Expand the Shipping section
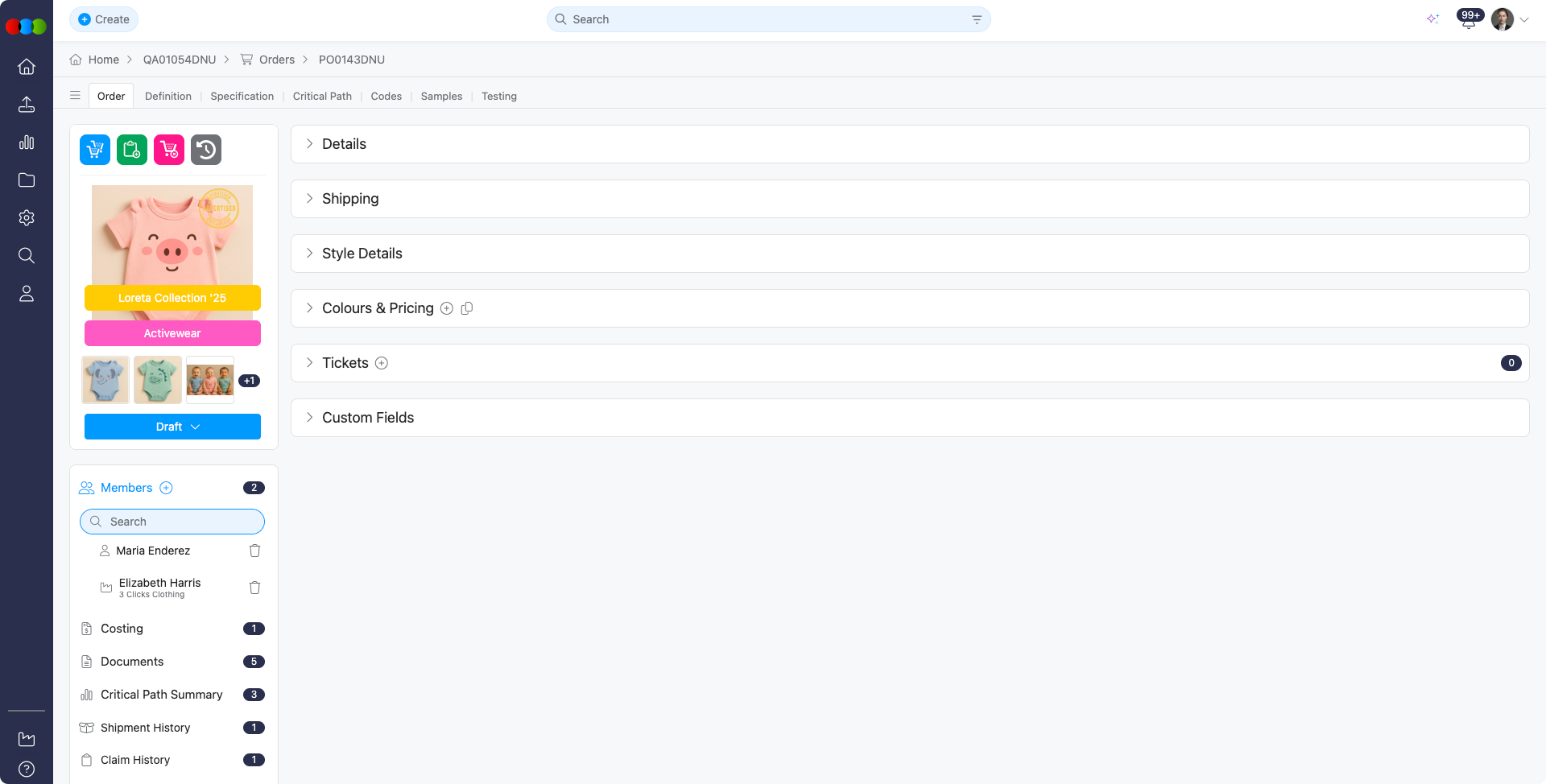Screen dimensions: 1546x784 (x=349, y=199)
